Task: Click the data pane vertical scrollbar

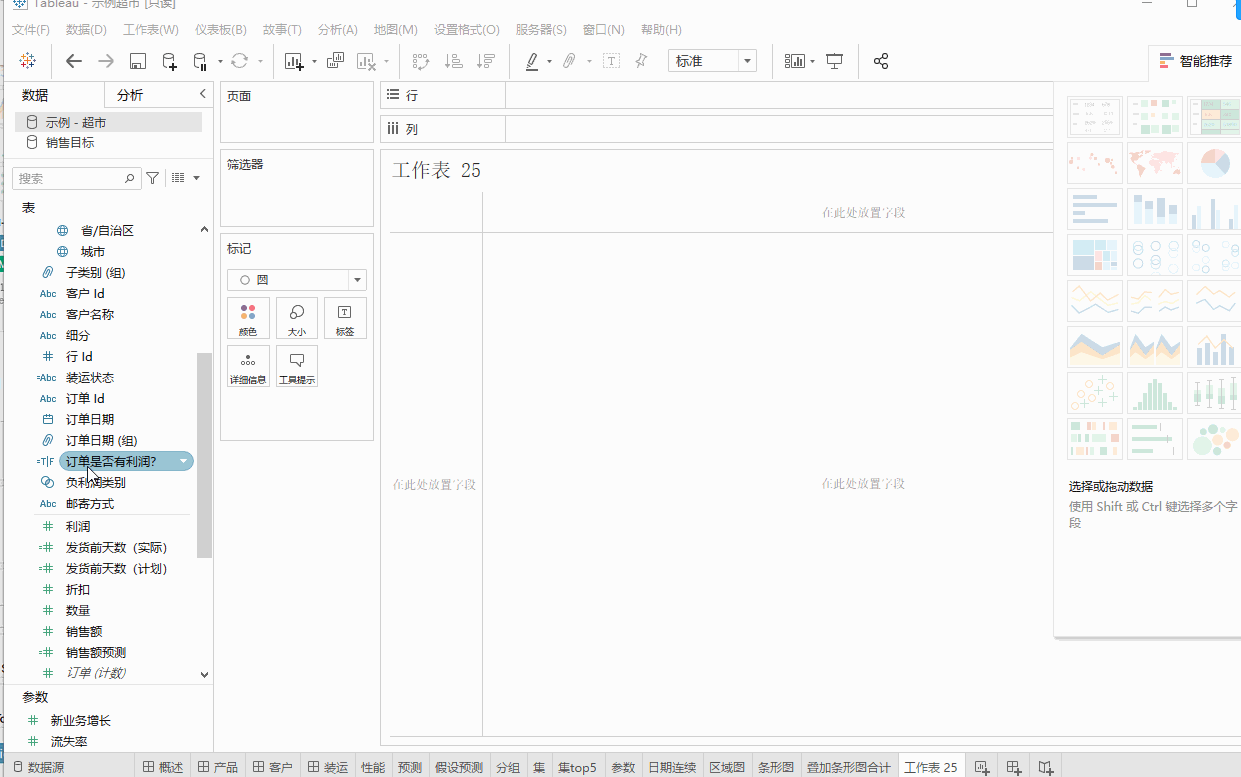Action: coord(205,455)
